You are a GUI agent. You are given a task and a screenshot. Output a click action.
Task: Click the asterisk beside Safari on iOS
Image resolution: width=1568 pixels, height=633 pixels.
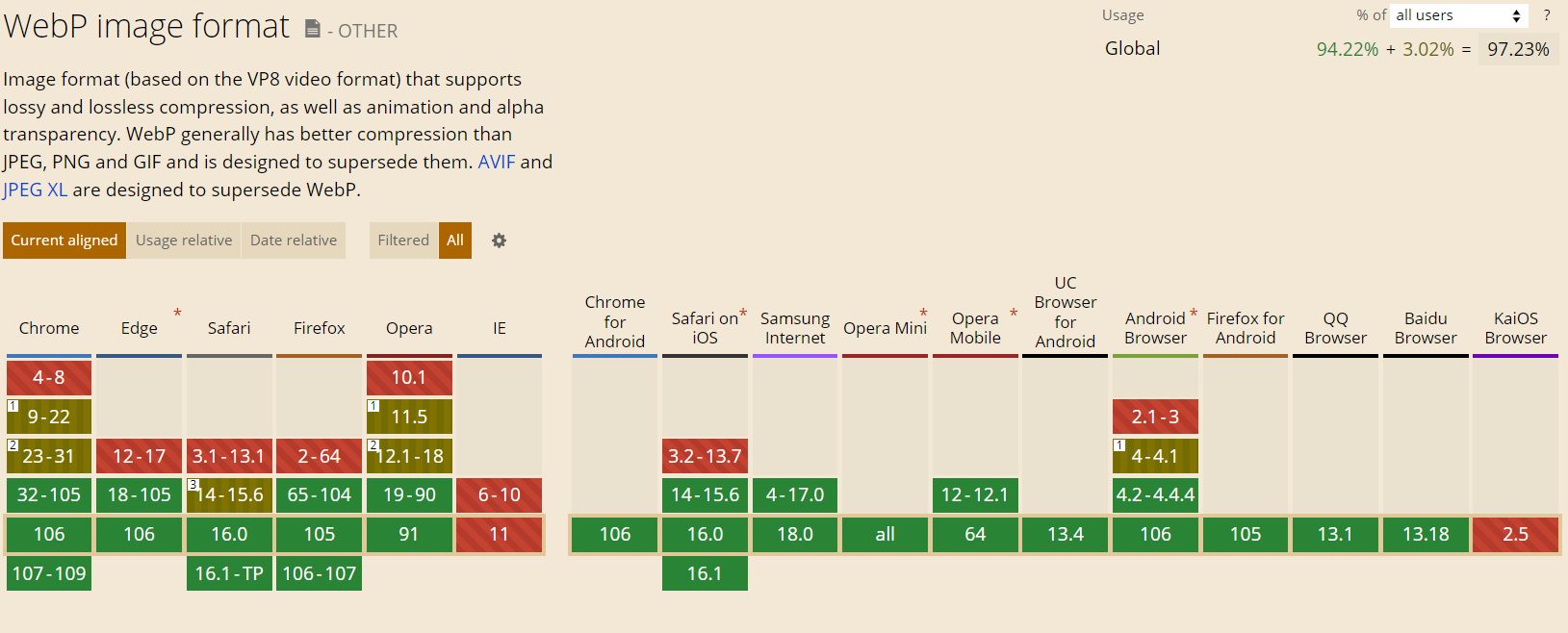[743, 313]
